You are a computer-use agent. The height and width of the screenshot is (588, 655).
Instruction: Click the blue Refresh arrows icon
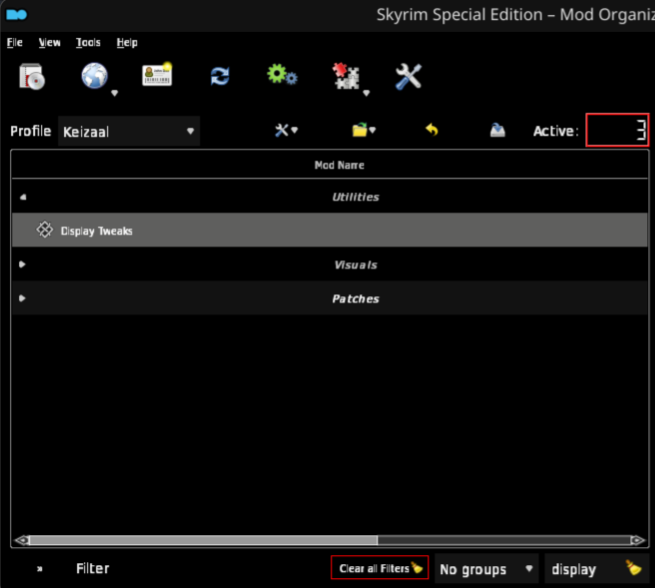coord(220,76)
